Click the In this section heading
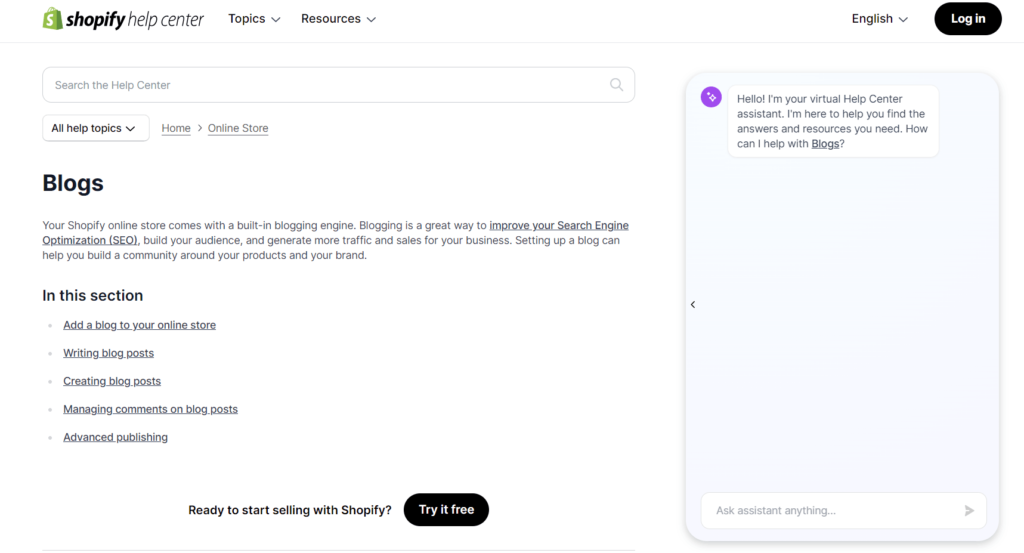The image size is (1024, 553). click(93, 296)
